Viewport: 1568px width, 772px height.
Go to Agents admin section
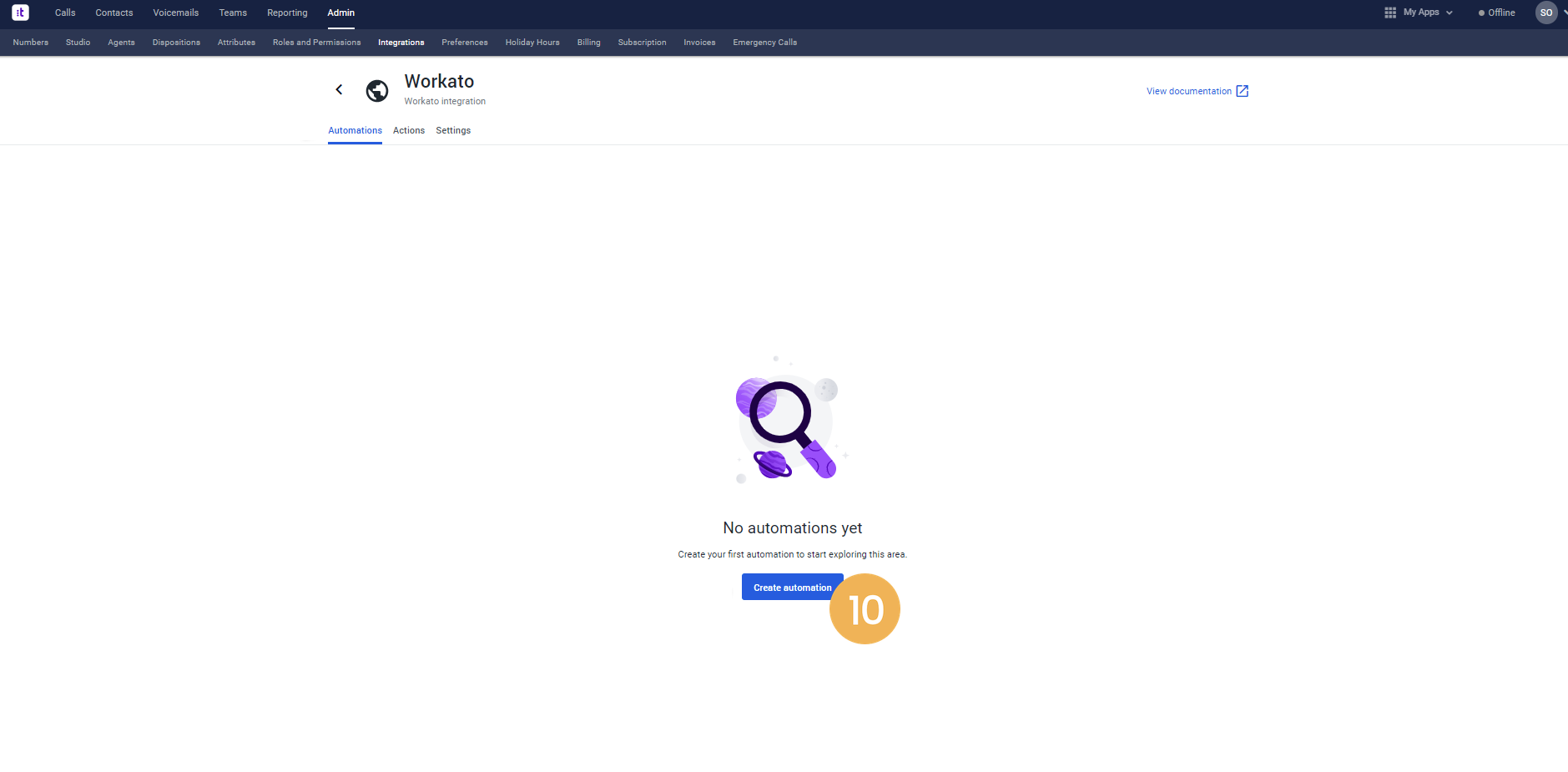tap(121, 43)
